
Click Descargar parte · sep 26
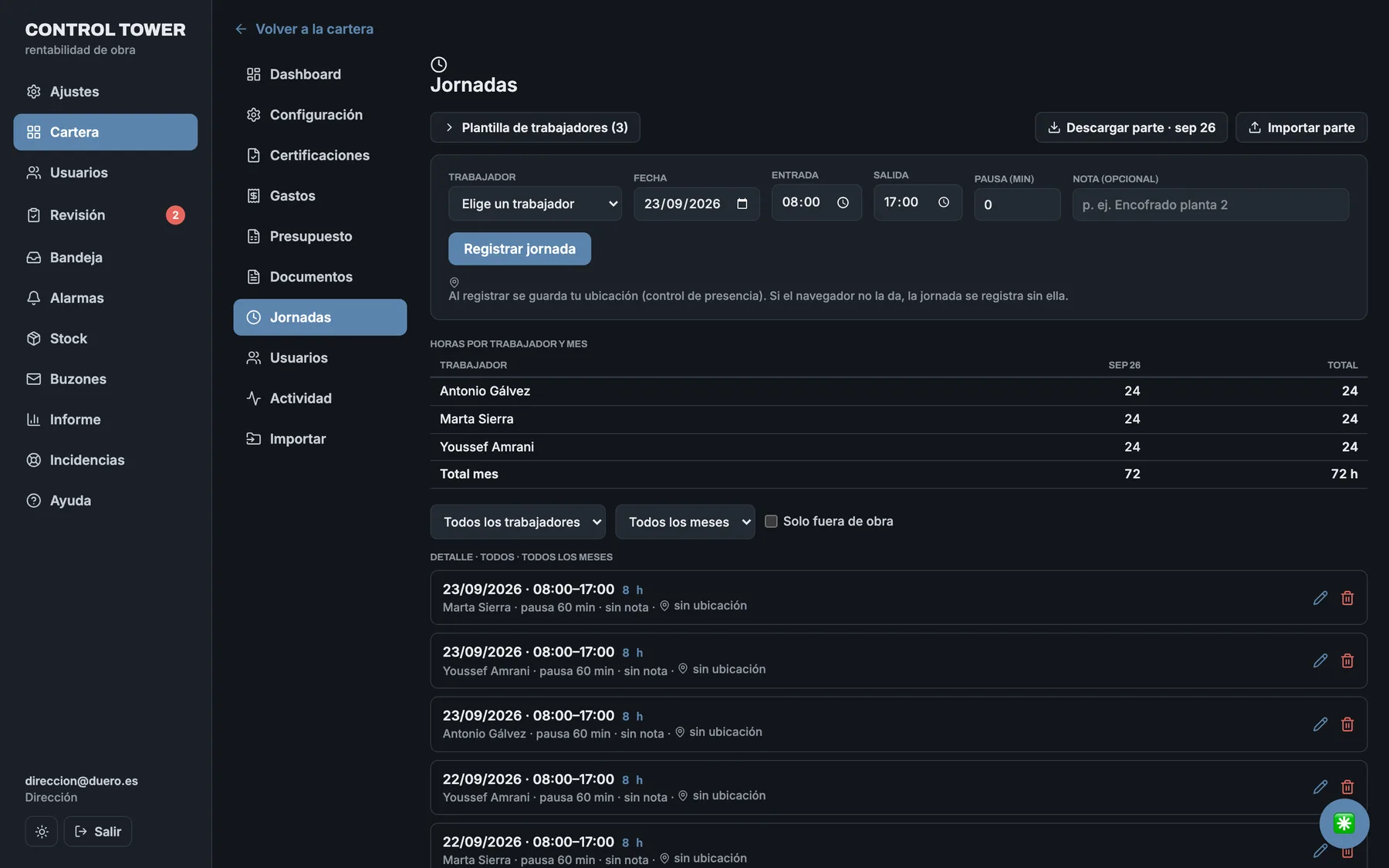(1130, 127)
